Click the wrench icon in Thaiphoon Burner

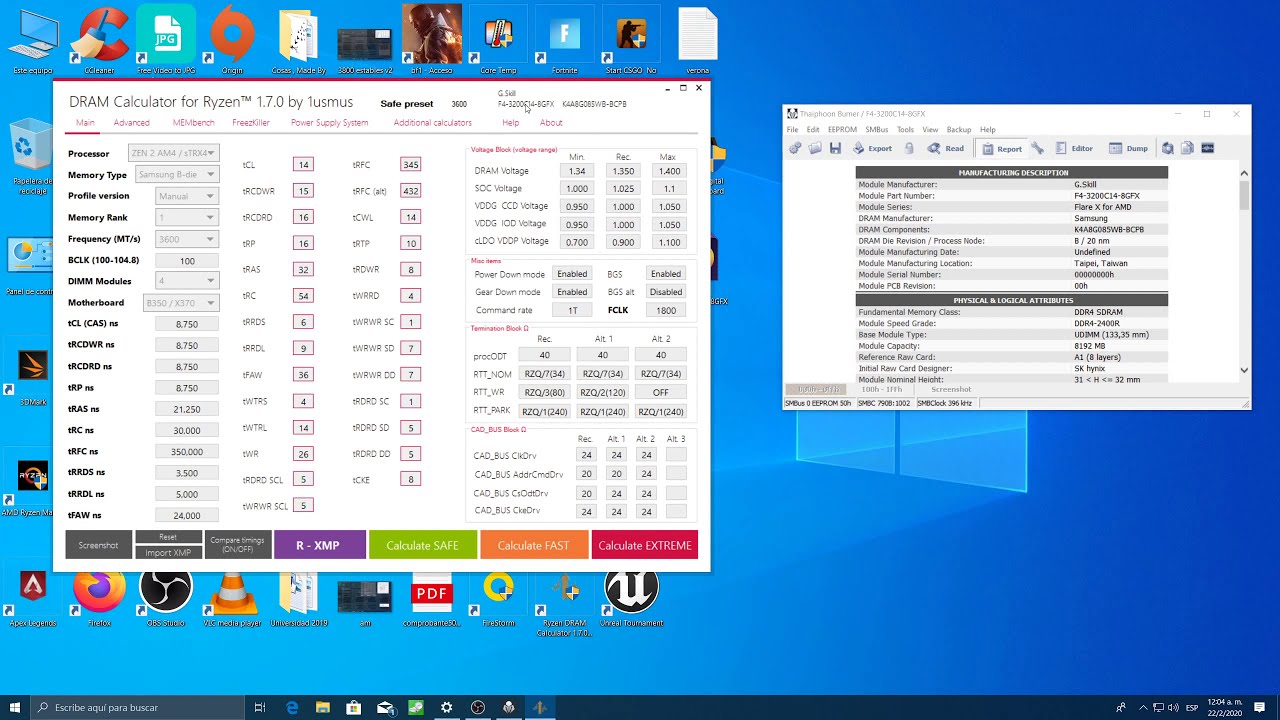[x=1037, y=148]
